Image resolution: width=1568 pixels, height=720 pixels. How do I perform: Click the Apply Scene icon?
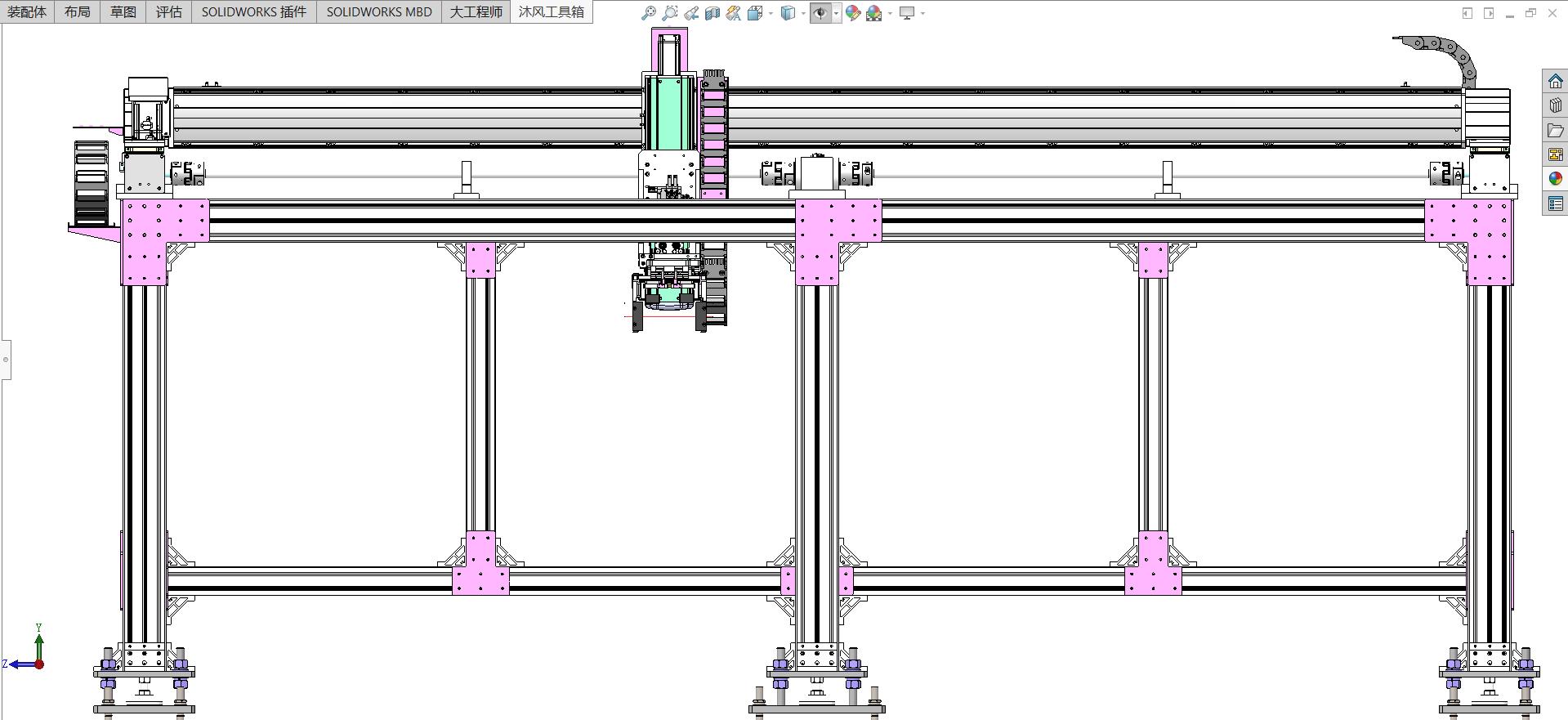click(874, 13)
